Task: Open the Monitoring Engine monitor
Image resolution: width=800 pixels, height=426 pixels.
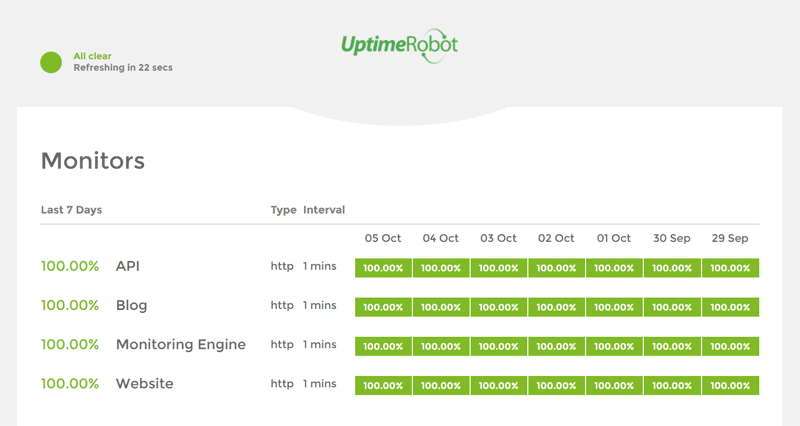Action: (x=180, y=344)
